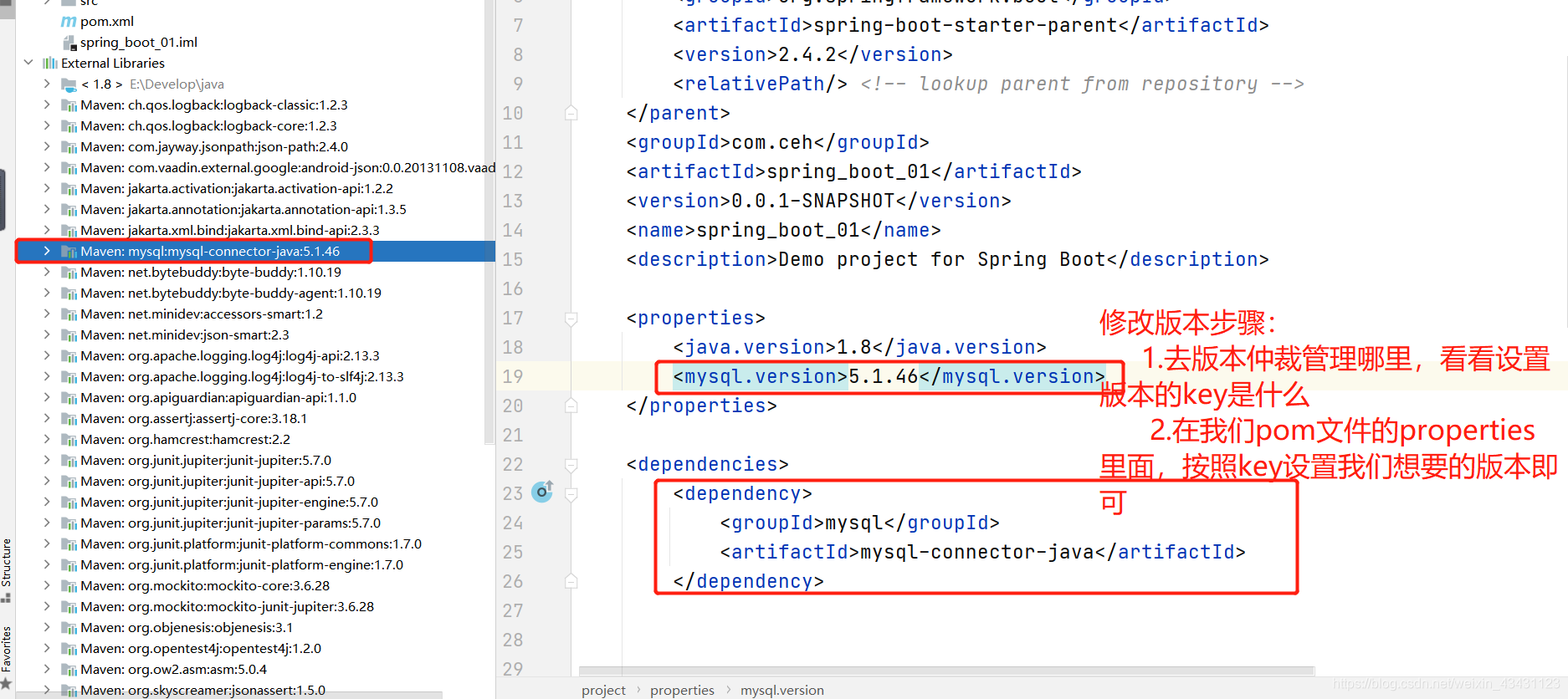Screen dimensions: 1568x699
Task: Select Maven: mockito-junit-jupiter:3.6.28
Action: (x=228, y=607)
